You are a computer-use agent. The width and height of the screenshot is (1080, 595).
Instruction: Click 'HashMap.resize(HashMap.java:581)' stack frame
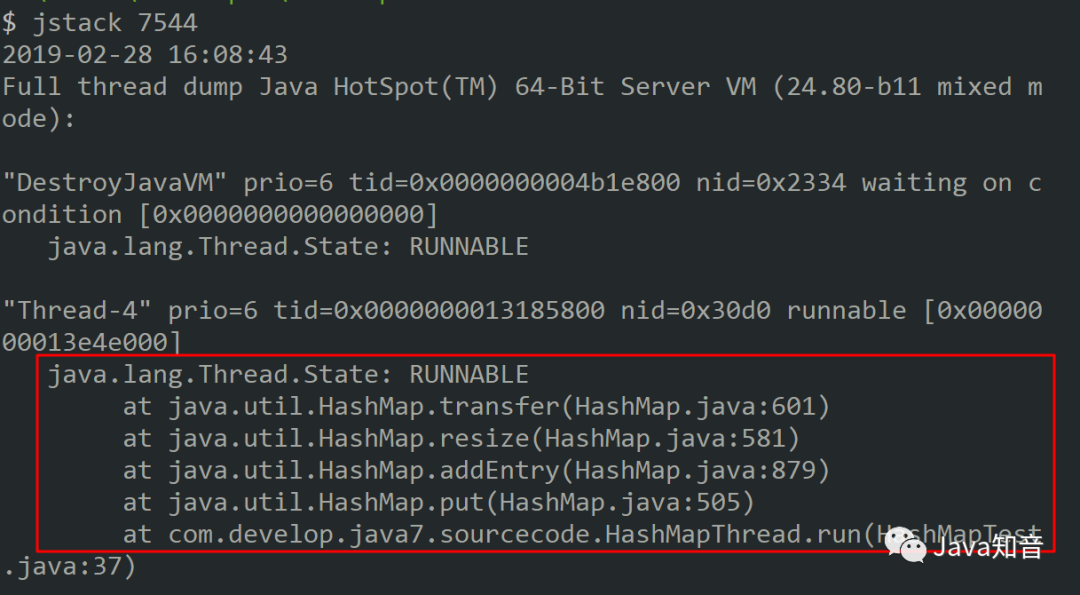tap(461, 438)
